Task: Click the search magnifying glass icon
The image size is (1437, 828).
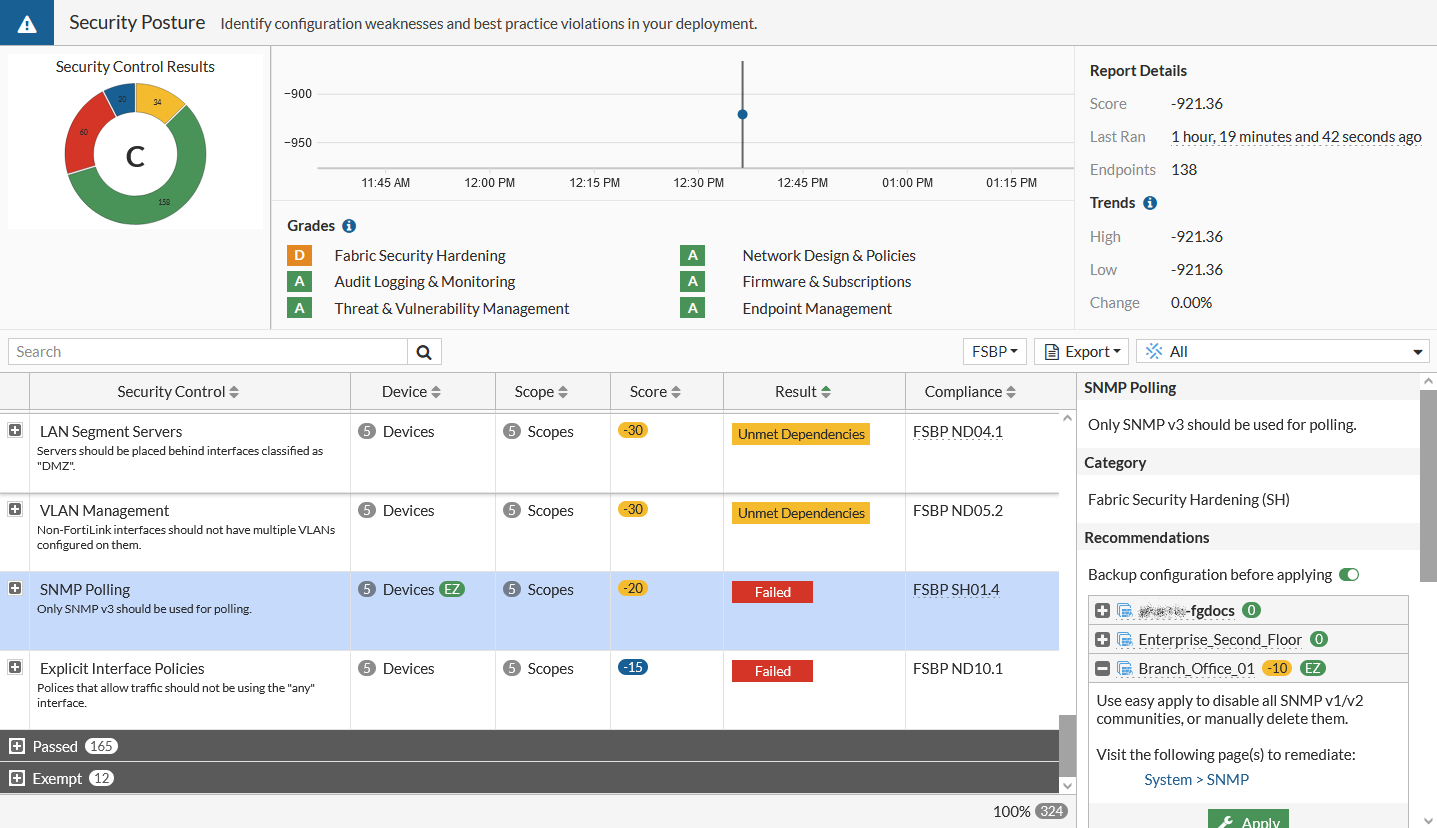Action: (x=423, y=351)
